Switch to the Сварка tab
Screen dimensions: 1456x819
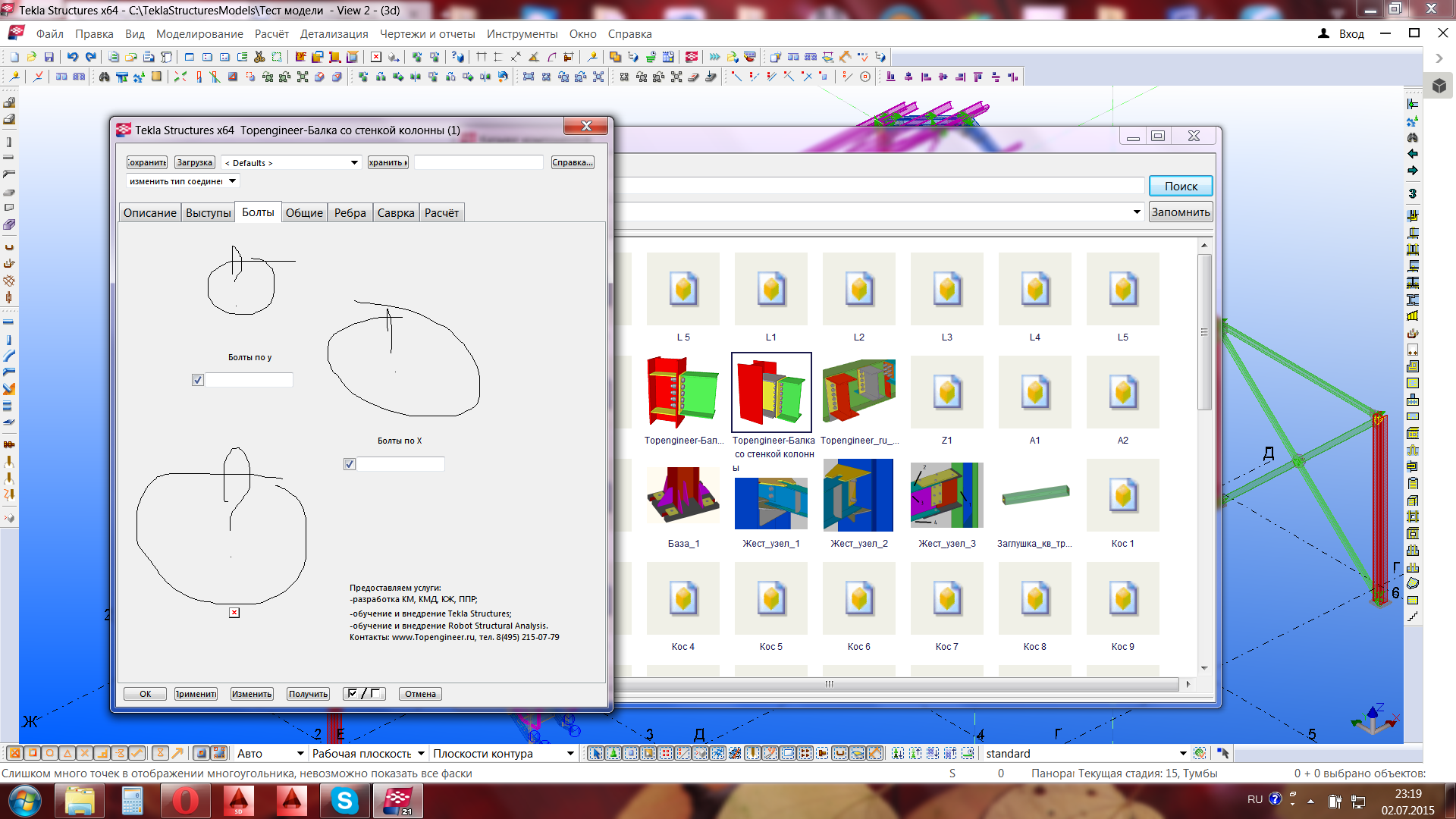pos(395,213)
